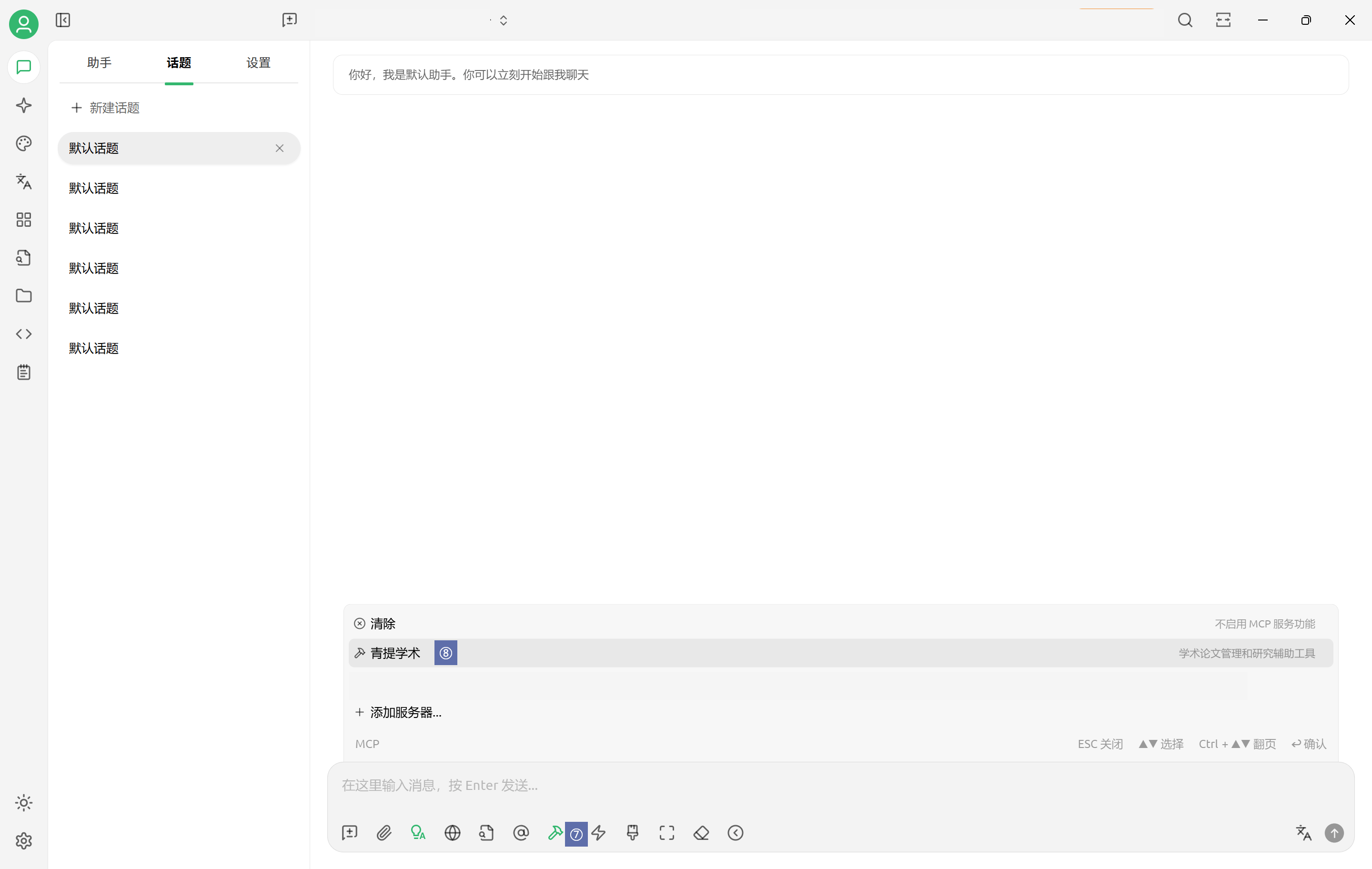Viewport: 1372px width, 869px height.
Task: Open the knowledge base page in sidebar
Action: tap(23, 258)
